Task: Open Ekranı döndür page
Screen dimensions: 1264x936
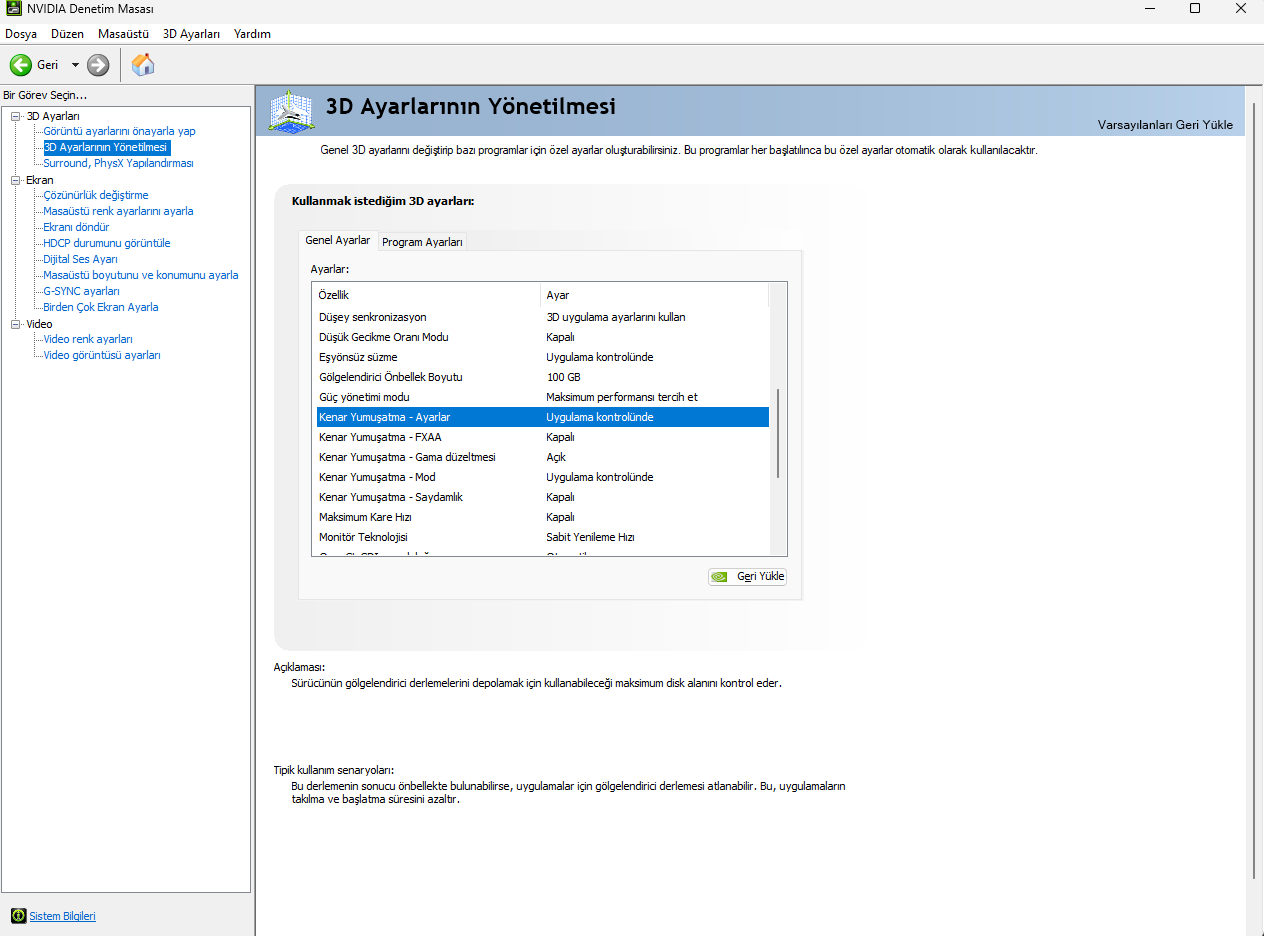Action: [x=76, y=227]
